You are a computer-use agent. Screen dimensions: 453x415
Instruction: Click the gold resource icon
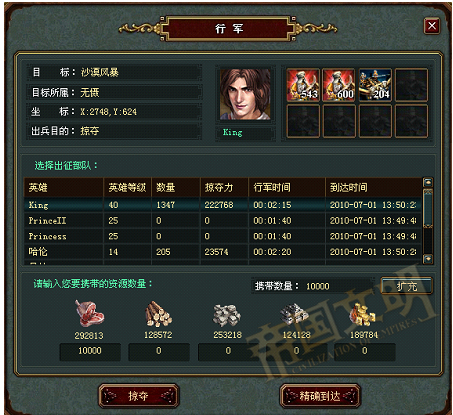coord(363,314)
